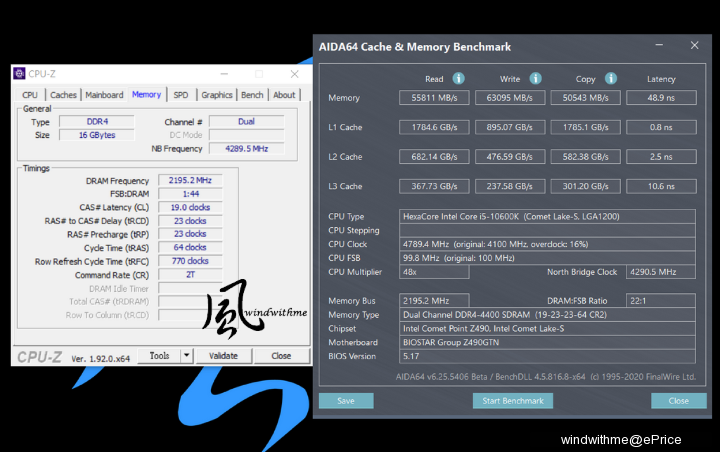Switch to the CPU tab in CPU-Z
720x452 pixels.
coord(30,95)
